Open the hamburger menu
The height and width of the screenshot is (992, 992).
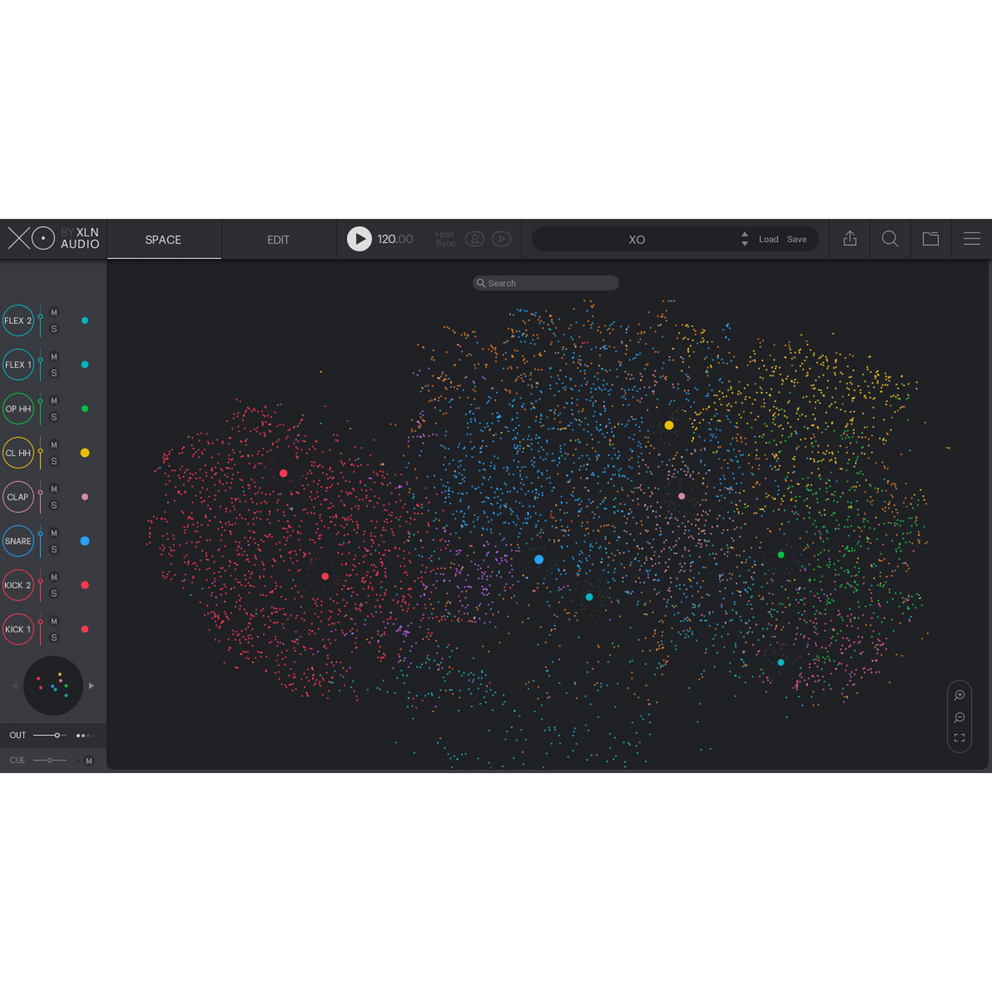[x=971, y=238]
